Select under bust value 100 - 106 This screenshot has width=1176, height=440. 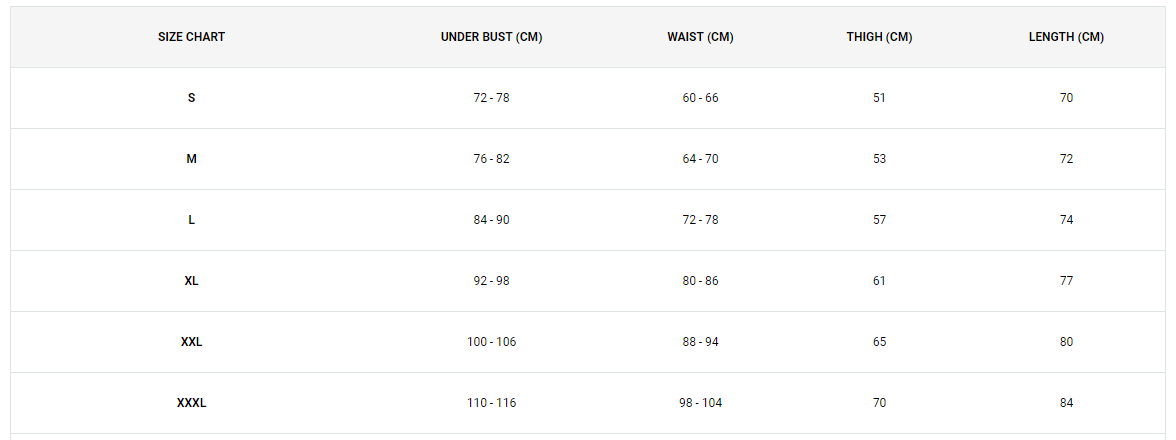point(491,342)
